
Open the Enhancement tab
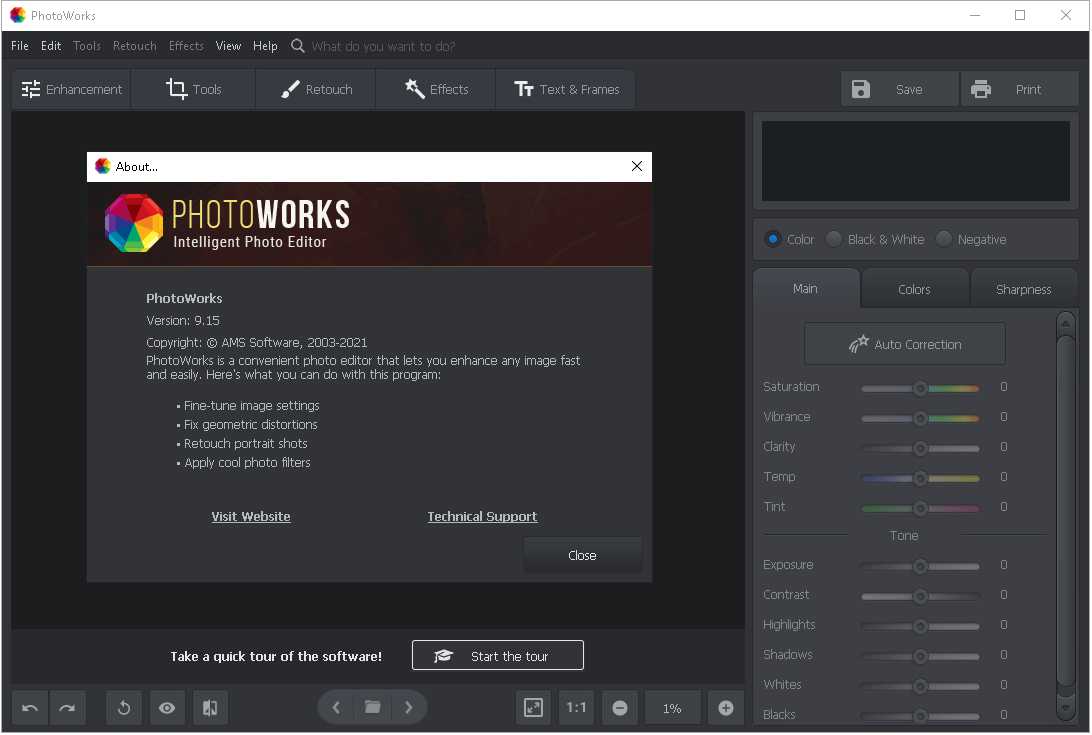71,89
